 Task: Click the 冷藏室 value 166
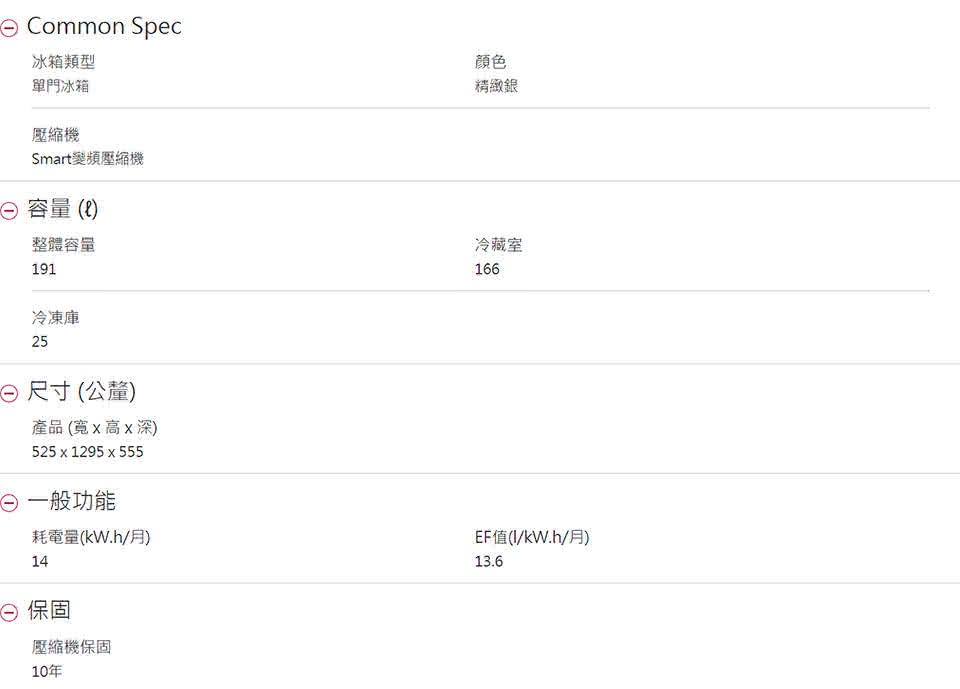click(x=487, y=269)
